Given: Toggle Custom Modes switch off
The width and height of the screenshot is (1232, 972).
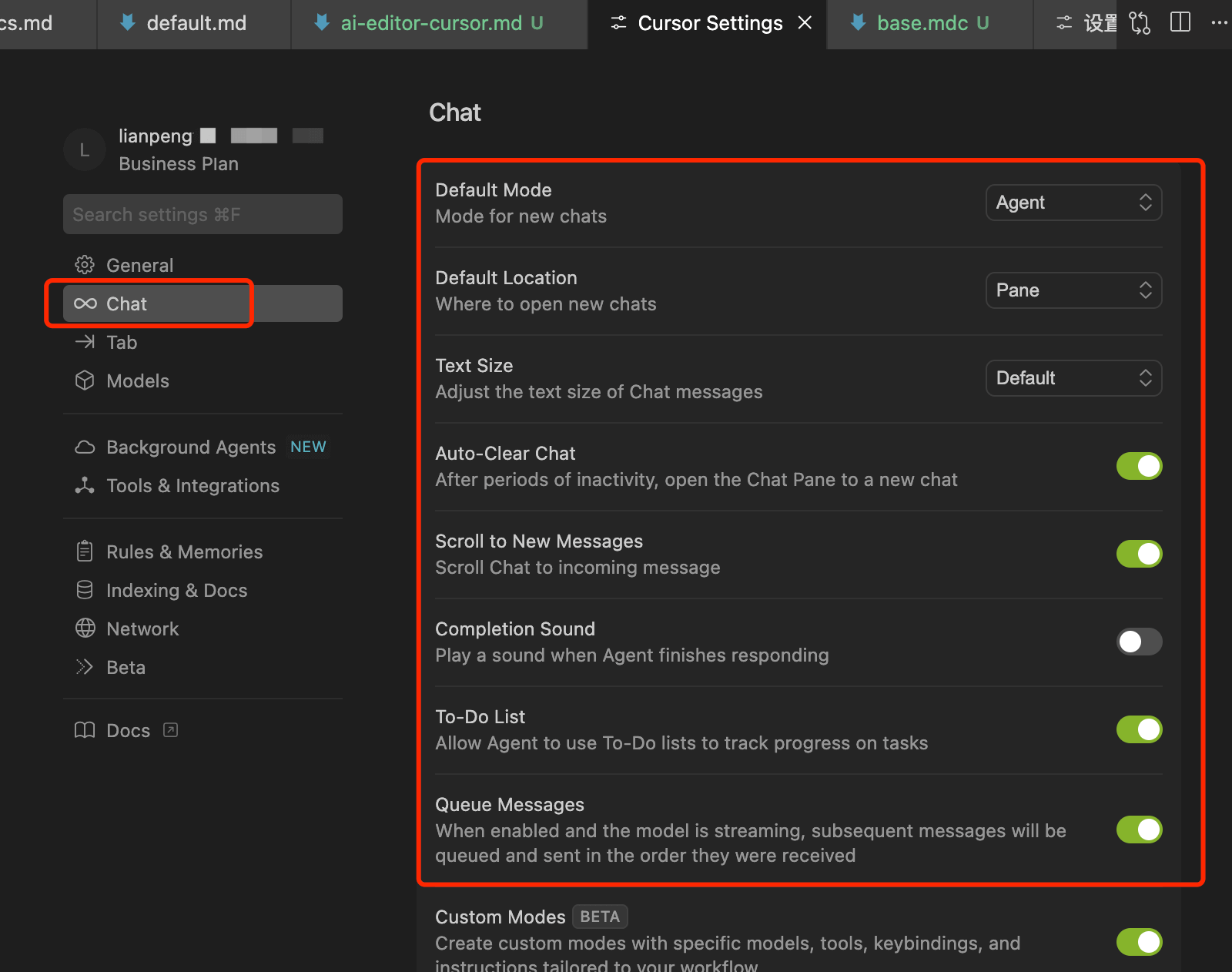Looking at the screenshot, I should pyautogui.click(x=1139, y=942).
